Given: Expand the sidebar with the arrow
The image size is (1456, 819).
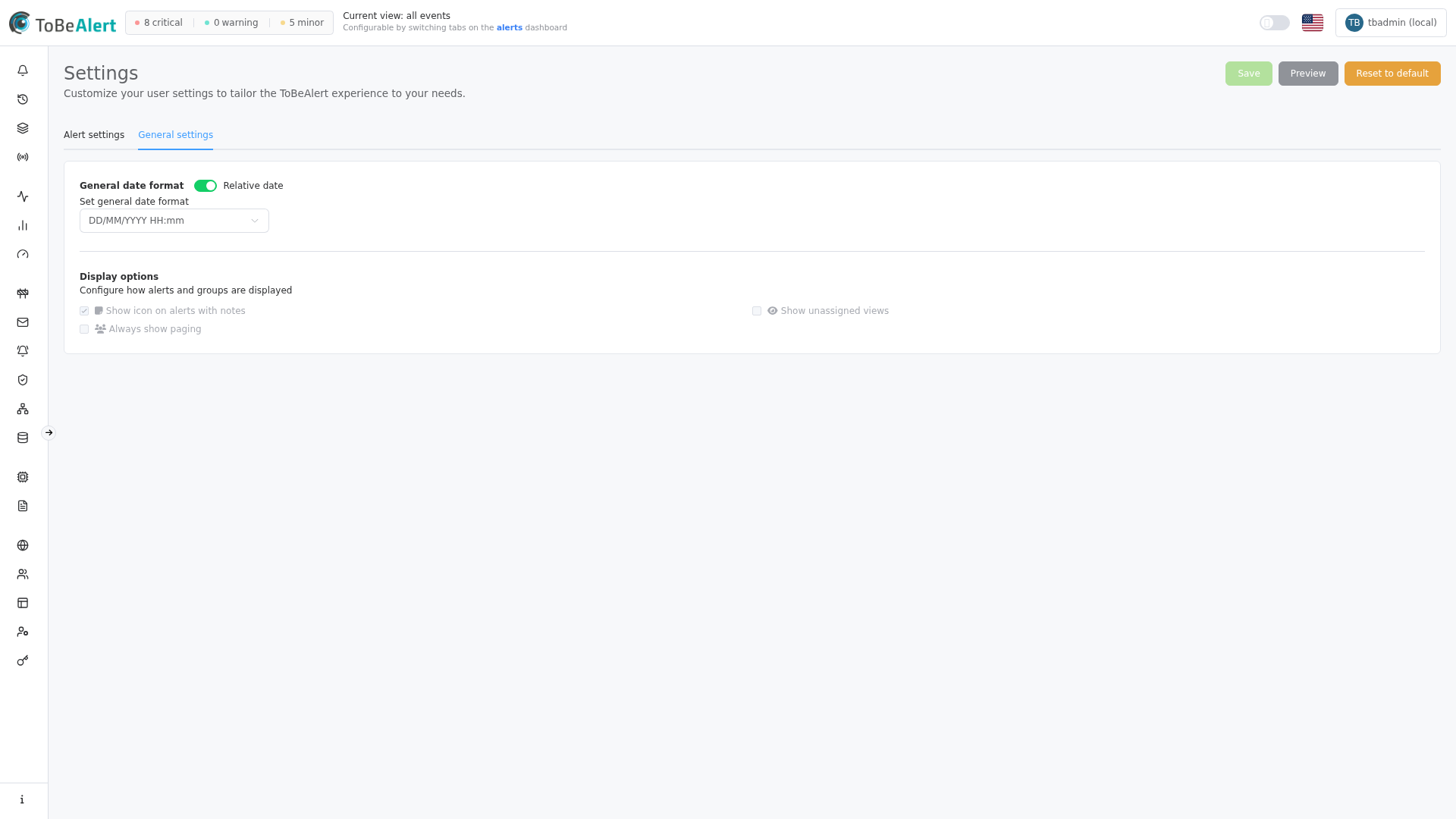Looking at the screenshot, I should (49, 433).
